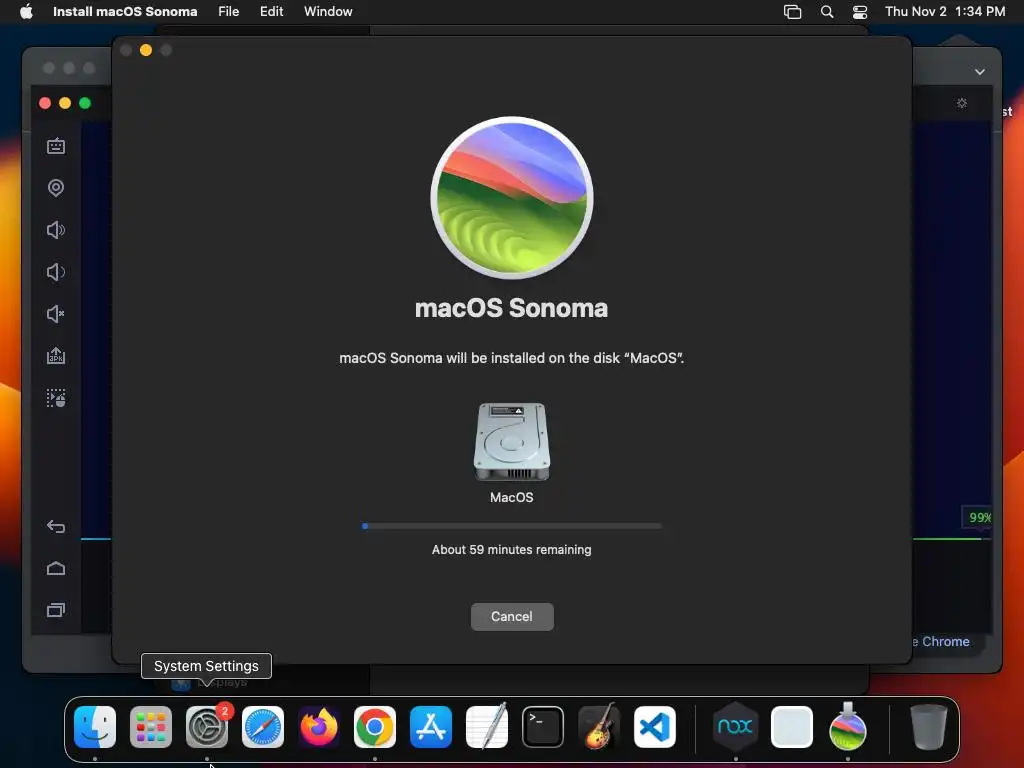The image size is (1024, 768).
Task: Open TextEdit from the Dock
Action: coord(487,726)
